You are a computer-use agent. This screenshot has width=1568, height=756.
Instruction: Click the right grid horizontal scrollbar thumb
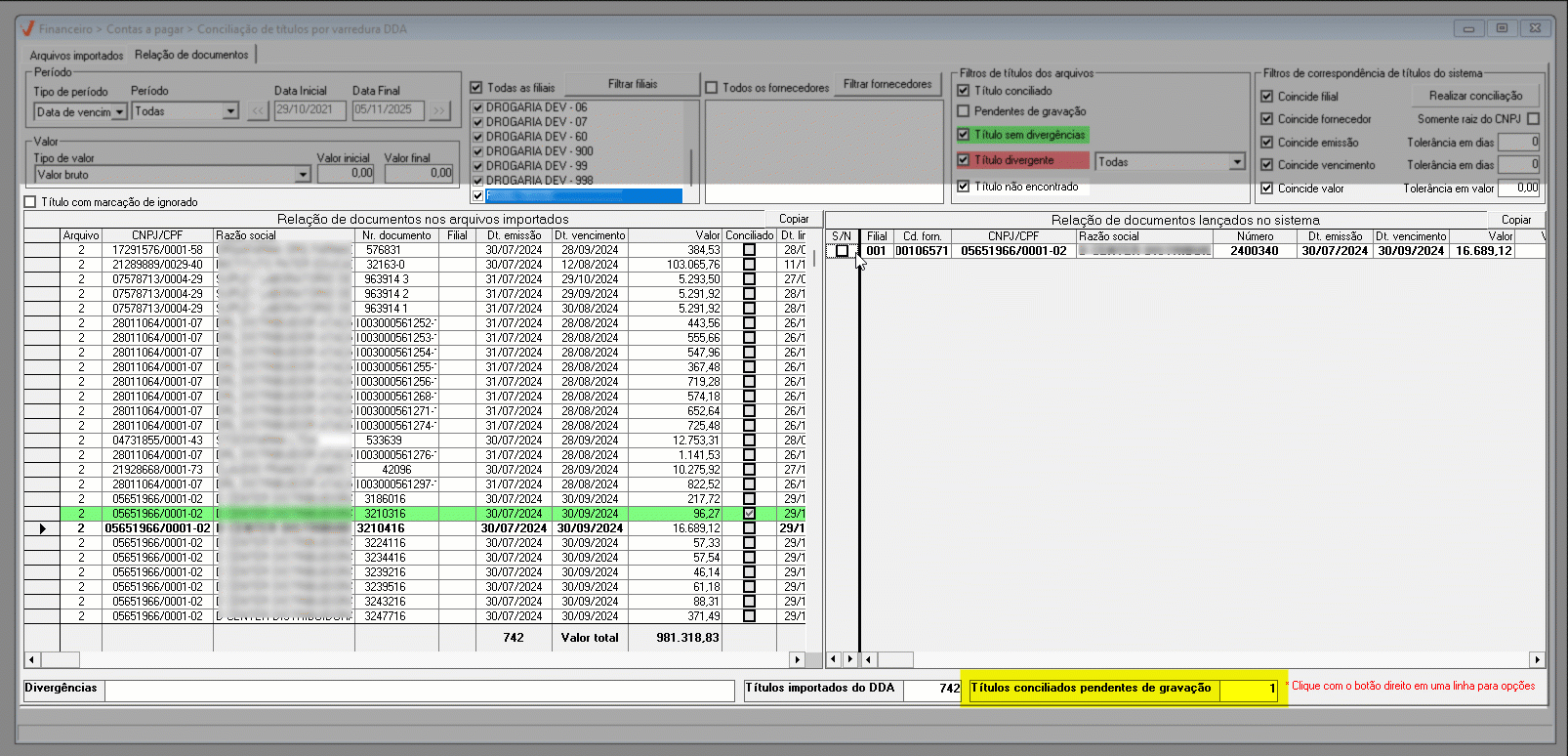[894, 659]
